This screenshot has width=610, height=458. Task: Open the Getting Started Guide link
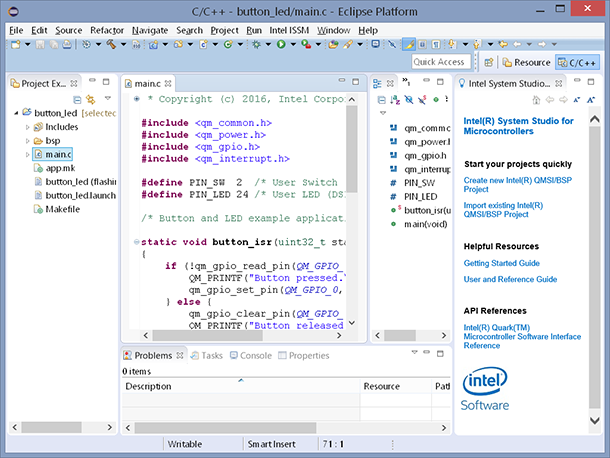point(504,263)
